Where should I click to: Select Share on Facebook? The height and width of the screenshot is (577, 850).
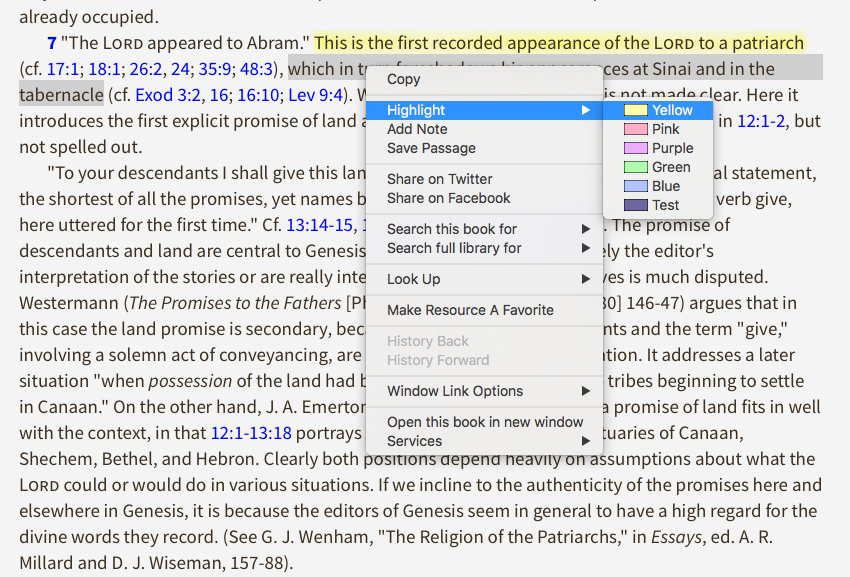(x=484, y=198)
